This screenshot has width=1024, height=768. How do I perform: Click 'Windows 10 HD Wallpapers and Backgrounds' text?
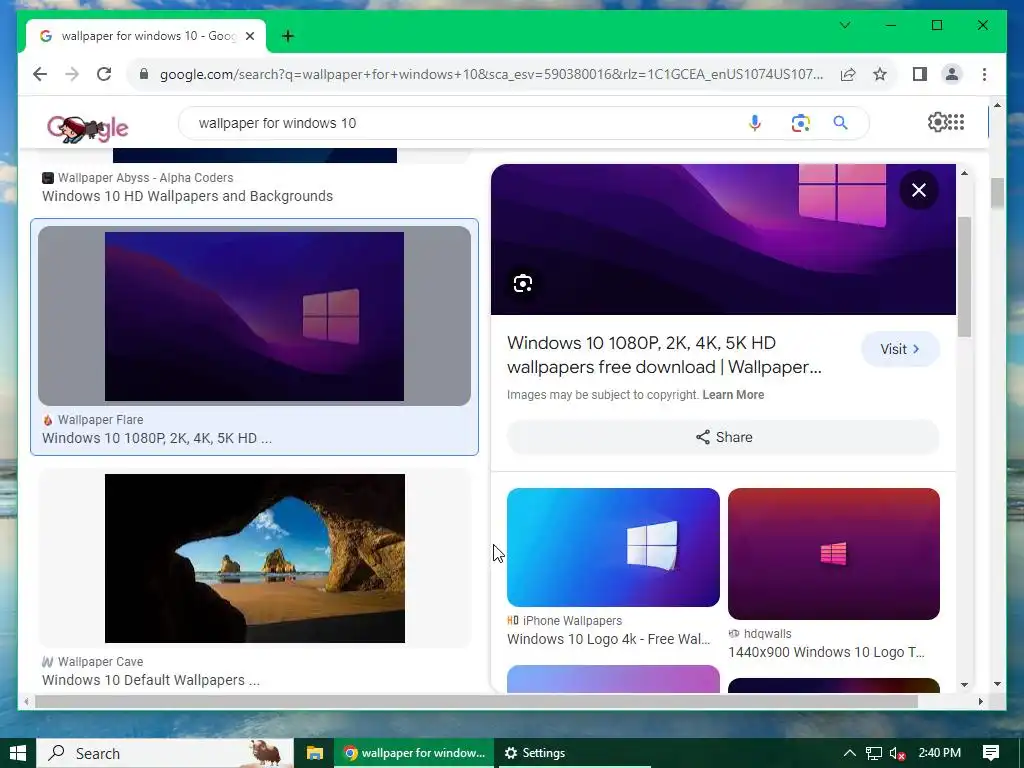(x=187, y=196)
